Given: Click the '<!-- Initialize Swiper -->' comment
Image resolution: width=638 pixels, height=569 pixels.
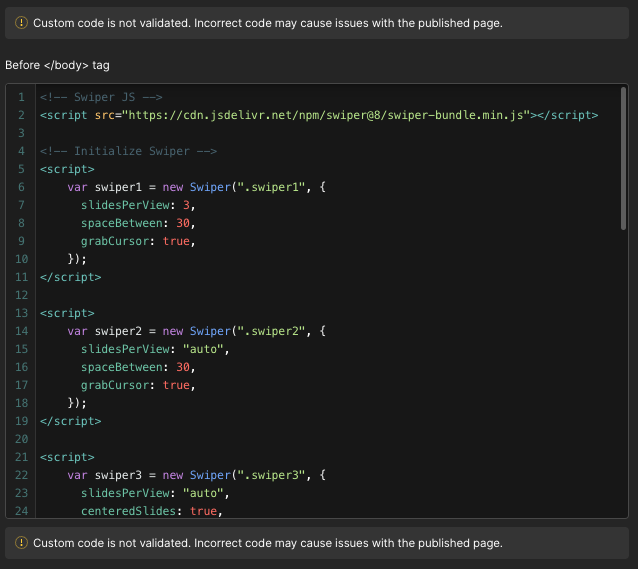Looking at the screenshot, I should [x=129, y=151].
